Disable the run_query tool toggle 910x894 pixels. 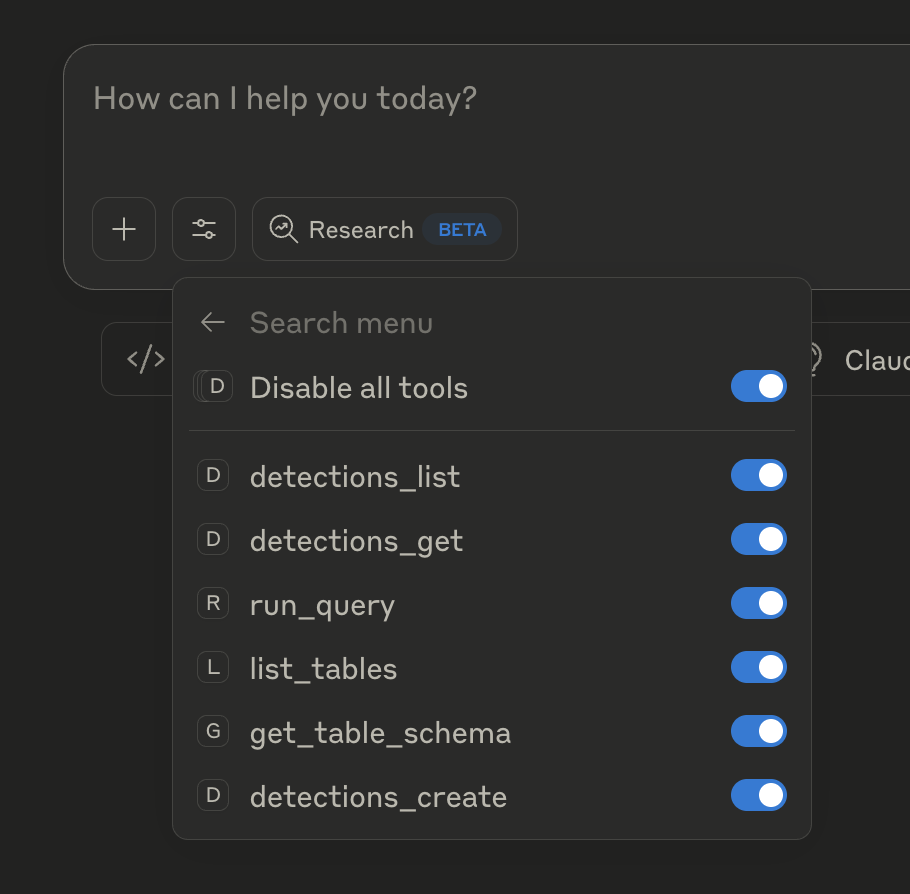pyautogui.click(x=758, y=603)
